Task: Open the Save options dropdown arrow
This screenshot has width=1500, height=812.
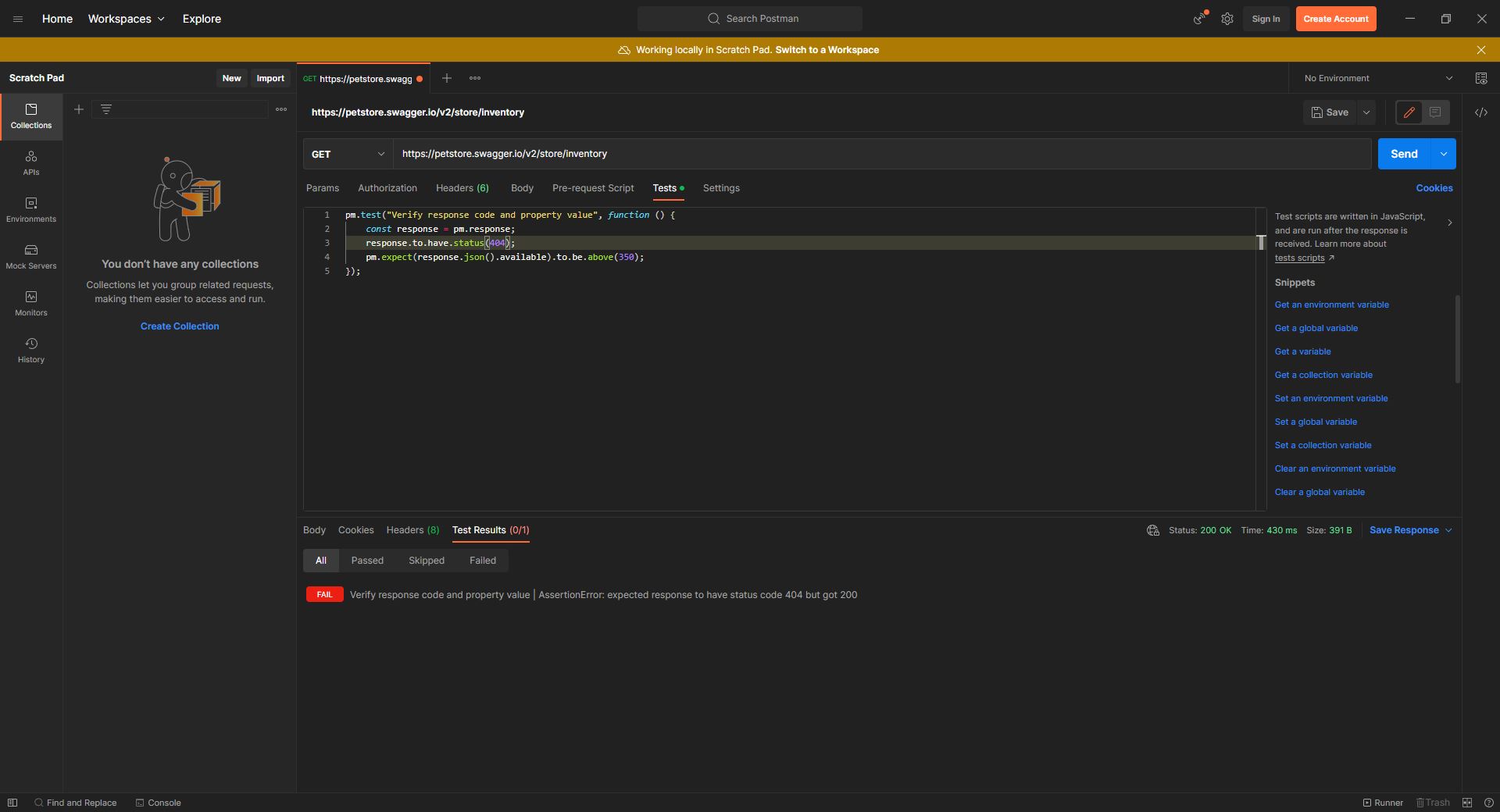Action: pos(1366,112)
